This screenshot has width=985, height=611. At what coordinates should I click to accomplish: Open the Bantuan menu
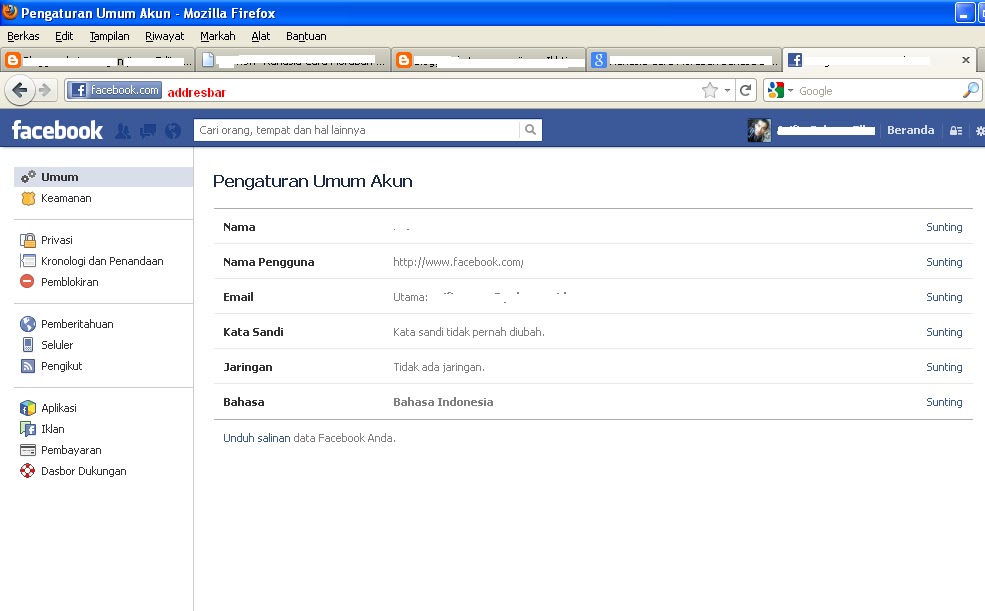pos(306,36)
